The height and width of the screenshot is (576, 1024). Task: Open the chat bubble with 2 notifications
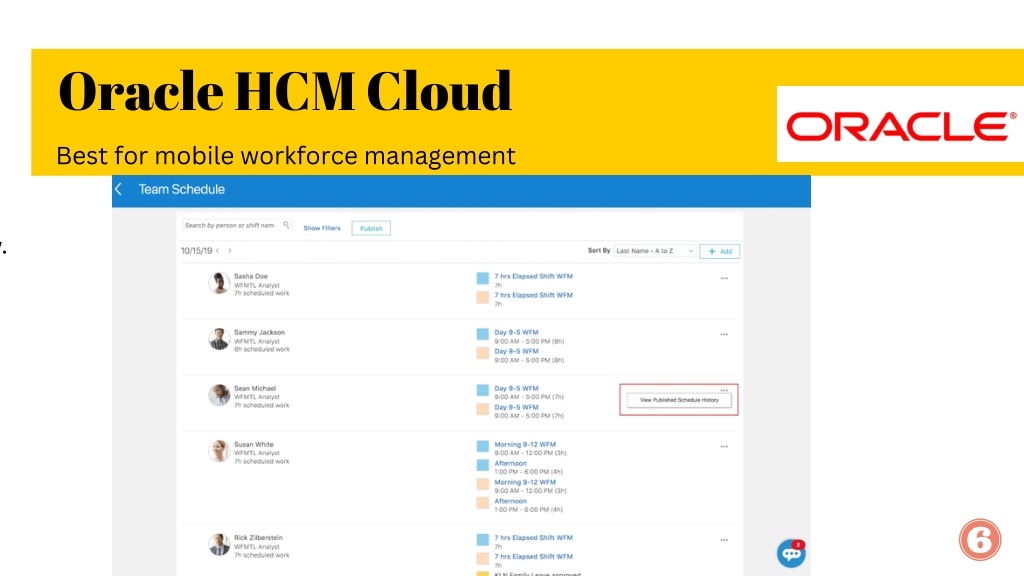coord(791,554)
